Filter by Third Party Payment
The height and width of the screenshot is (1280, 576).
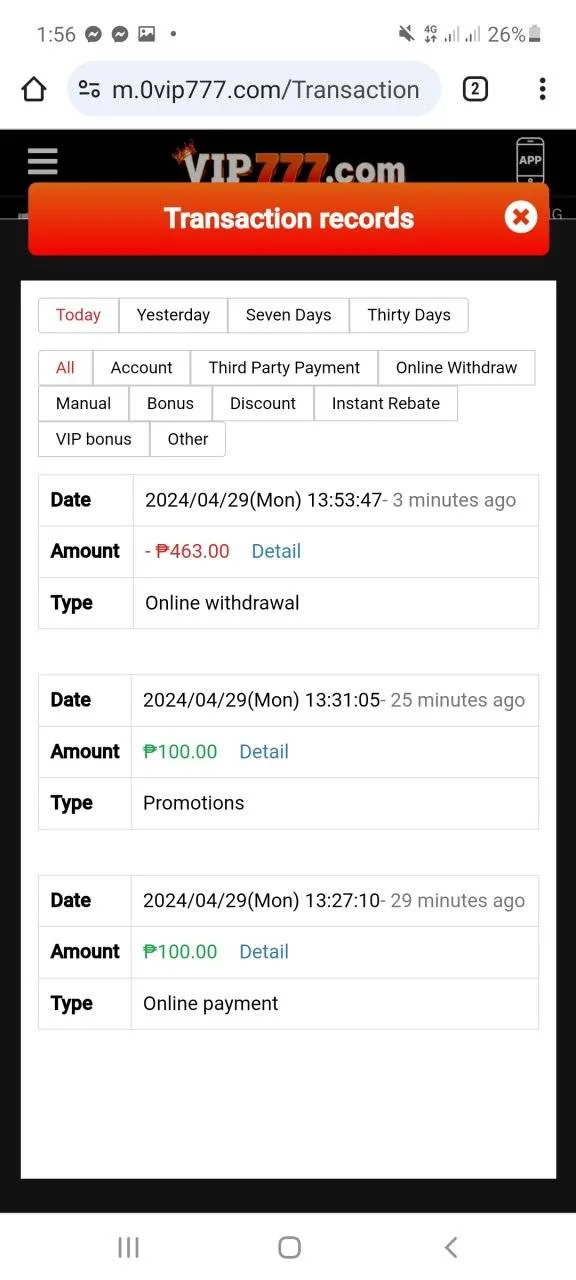pyautogui.click(x=284, y=368)
